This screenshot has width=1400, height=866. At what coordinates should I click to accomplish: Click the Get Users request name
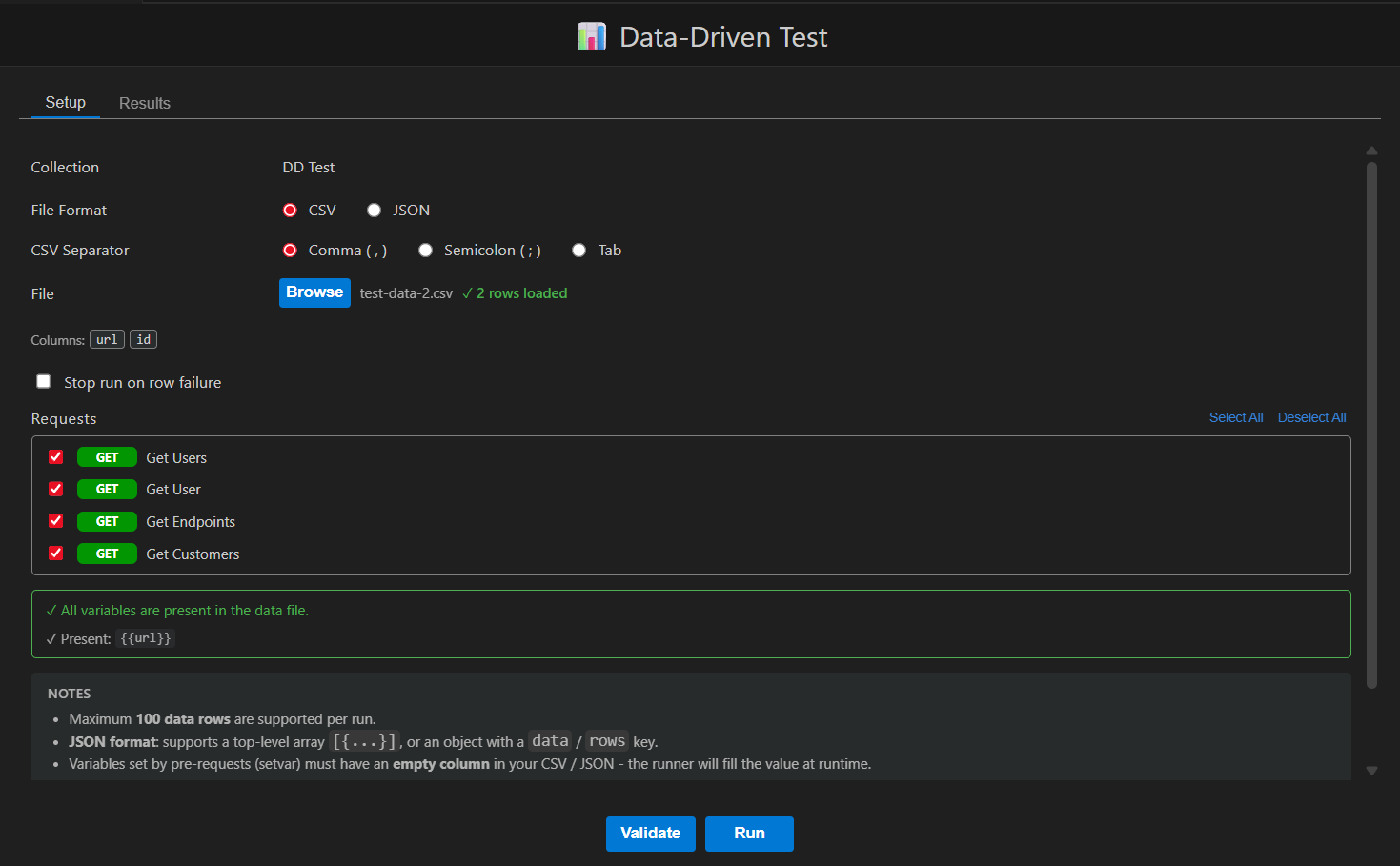(x=176, y=458)
